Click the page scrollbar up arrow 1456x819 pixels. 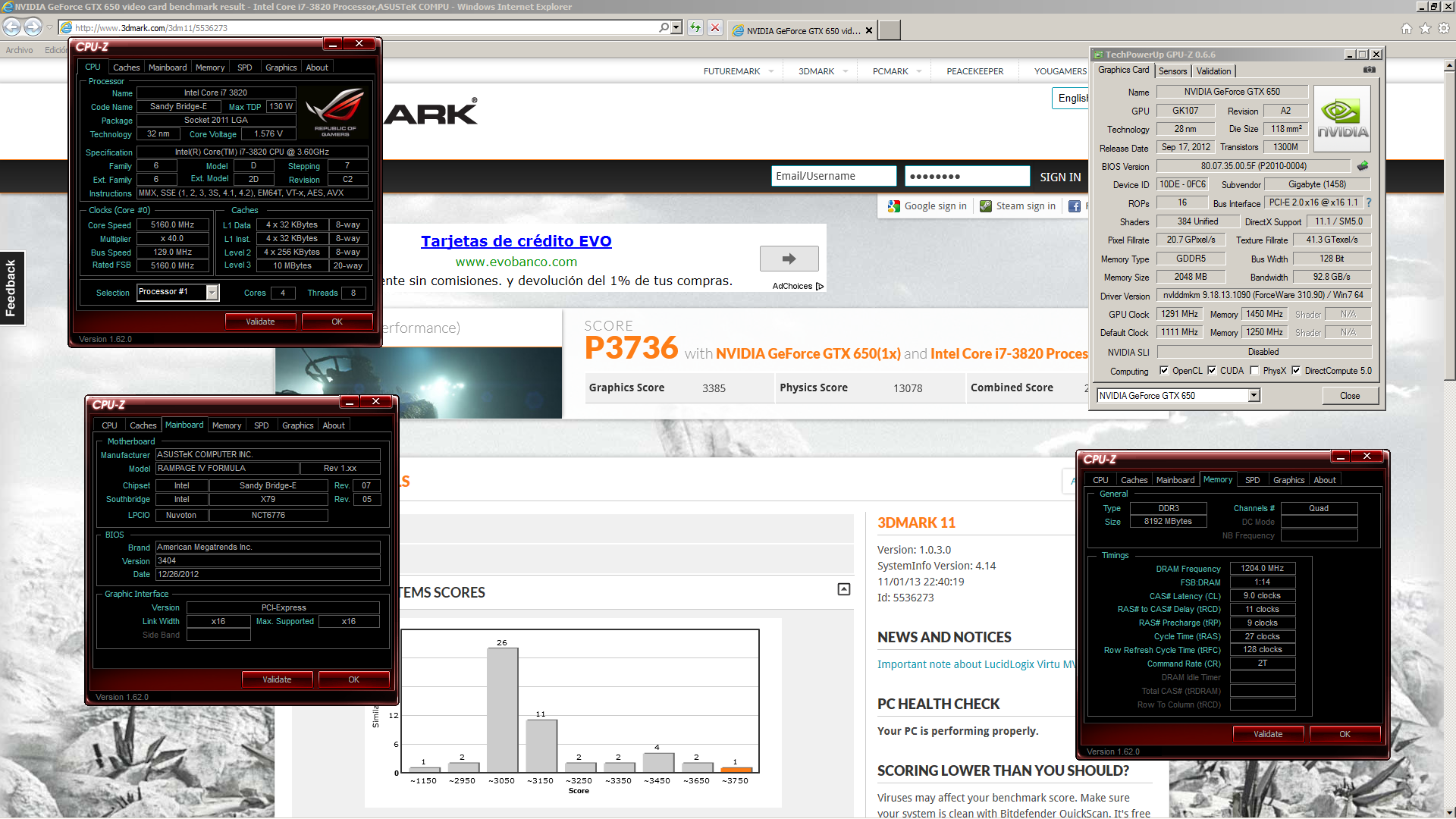(x=1449, y=66)
